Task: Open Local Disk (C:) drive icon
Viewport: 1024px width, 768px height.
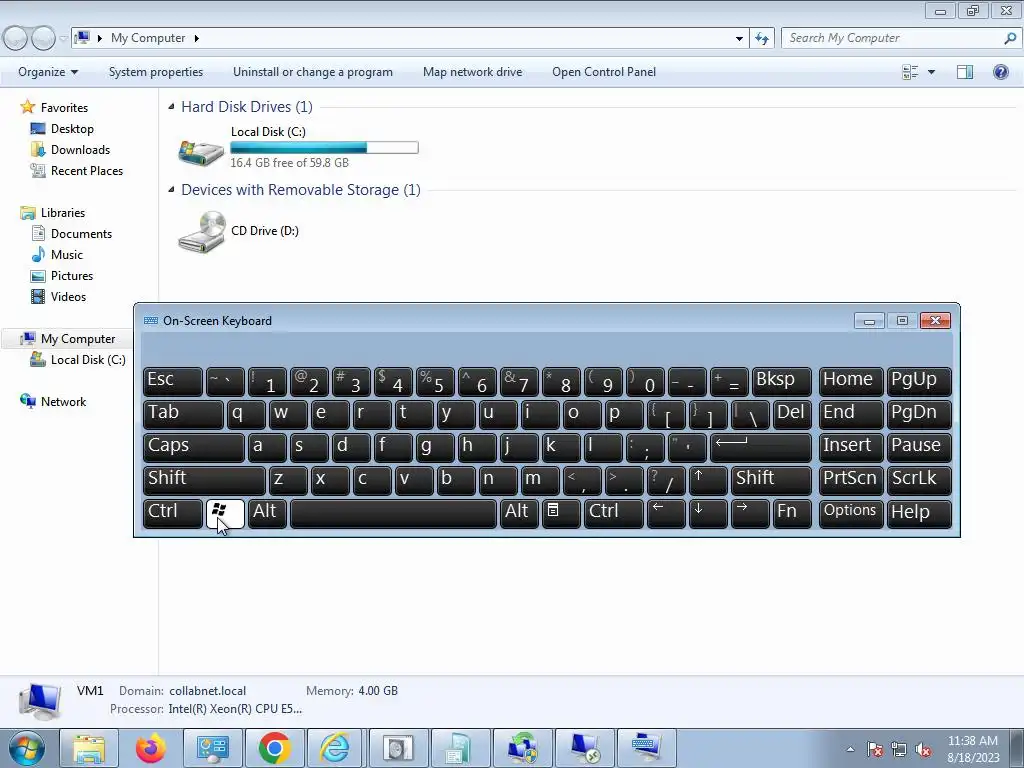Action: pyautogui.click(x=201, y=151)
